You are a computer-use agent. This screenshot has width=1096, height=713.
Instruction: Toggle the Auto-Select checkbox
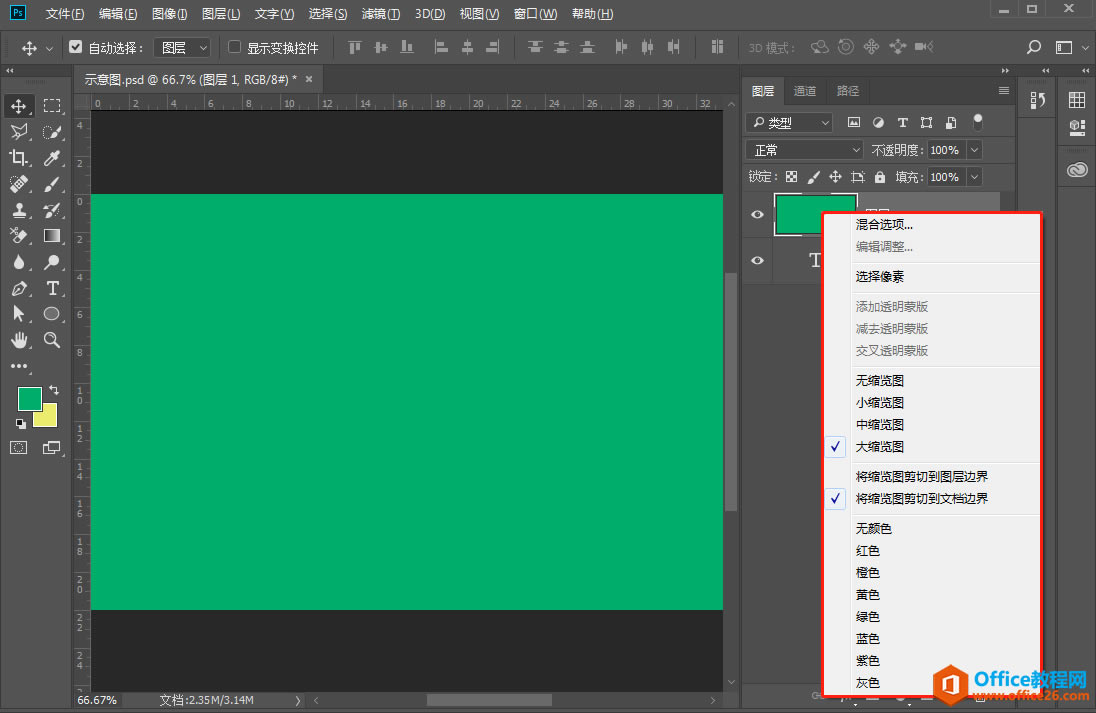[x=75, y=47]
